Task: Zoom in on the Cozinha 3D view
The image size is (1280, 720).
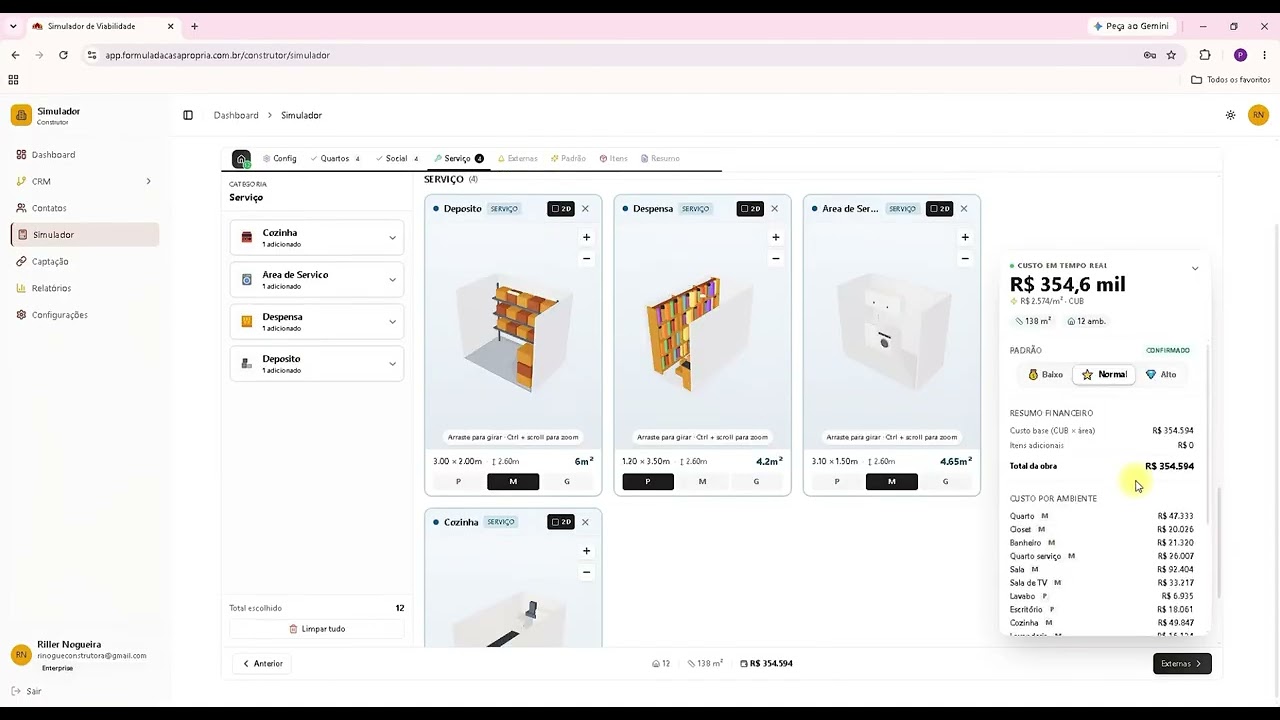Action: [x=586, y=551]
